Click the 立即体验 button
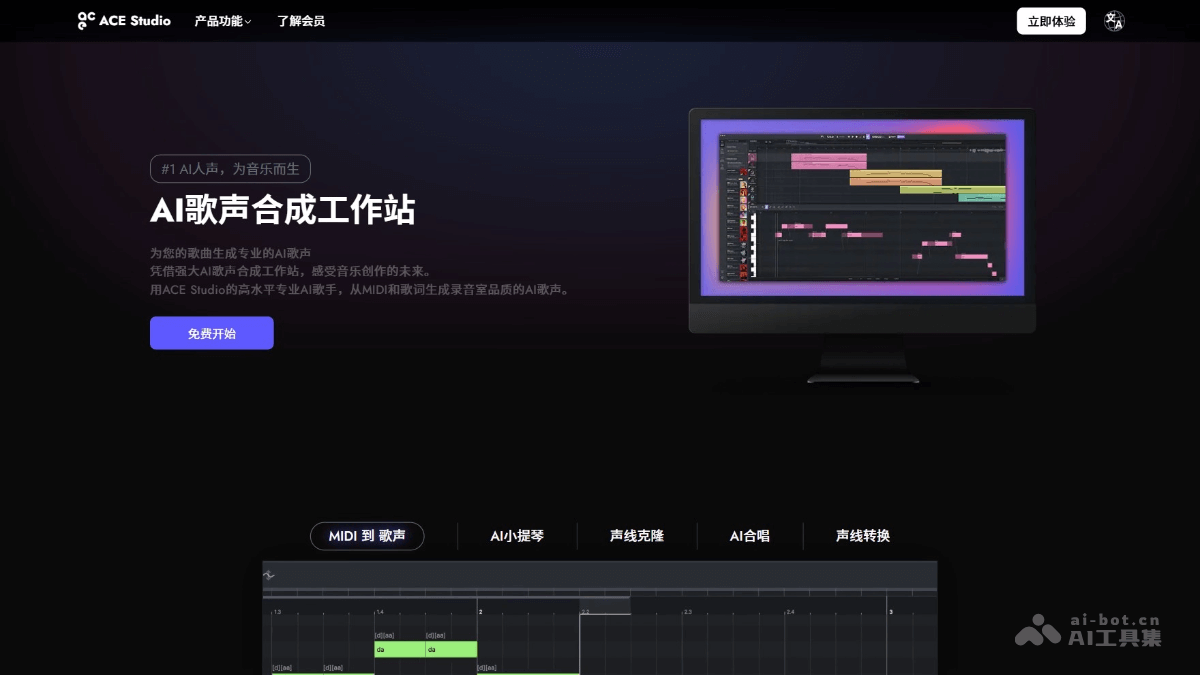The image size is (1200, 675). tap(1051, 20)
